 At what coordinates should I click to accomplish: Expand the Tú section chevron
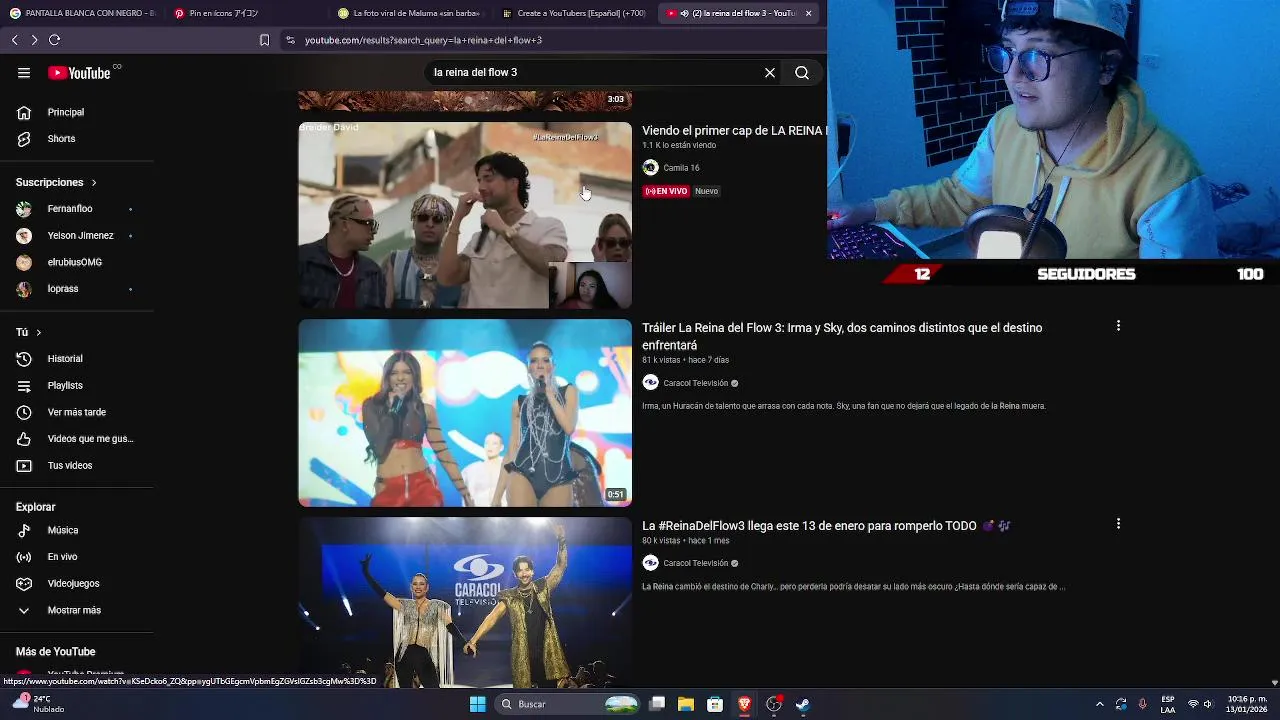click(x=39, y=332)
